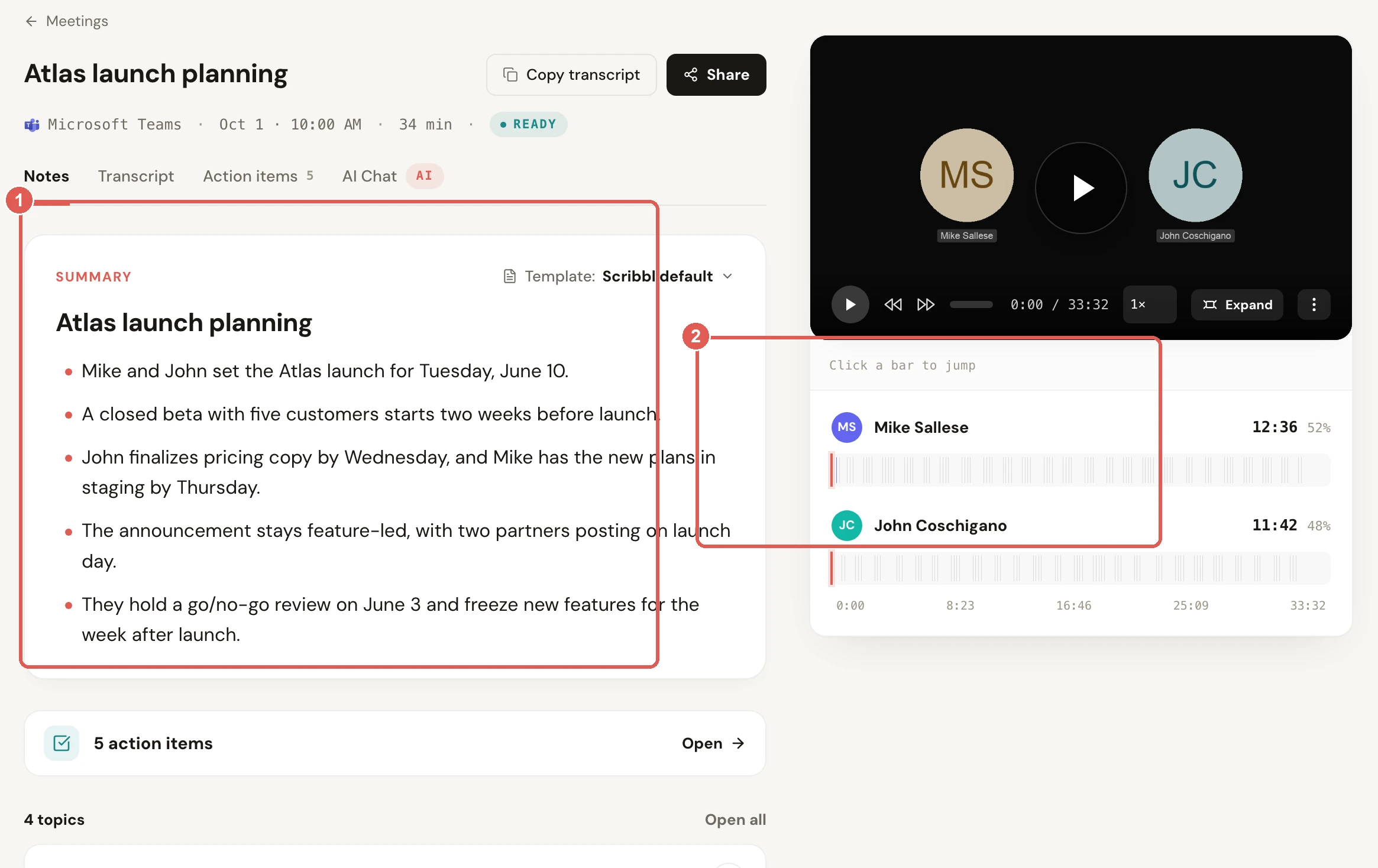Go back to Meetings list

coord(66,21)
